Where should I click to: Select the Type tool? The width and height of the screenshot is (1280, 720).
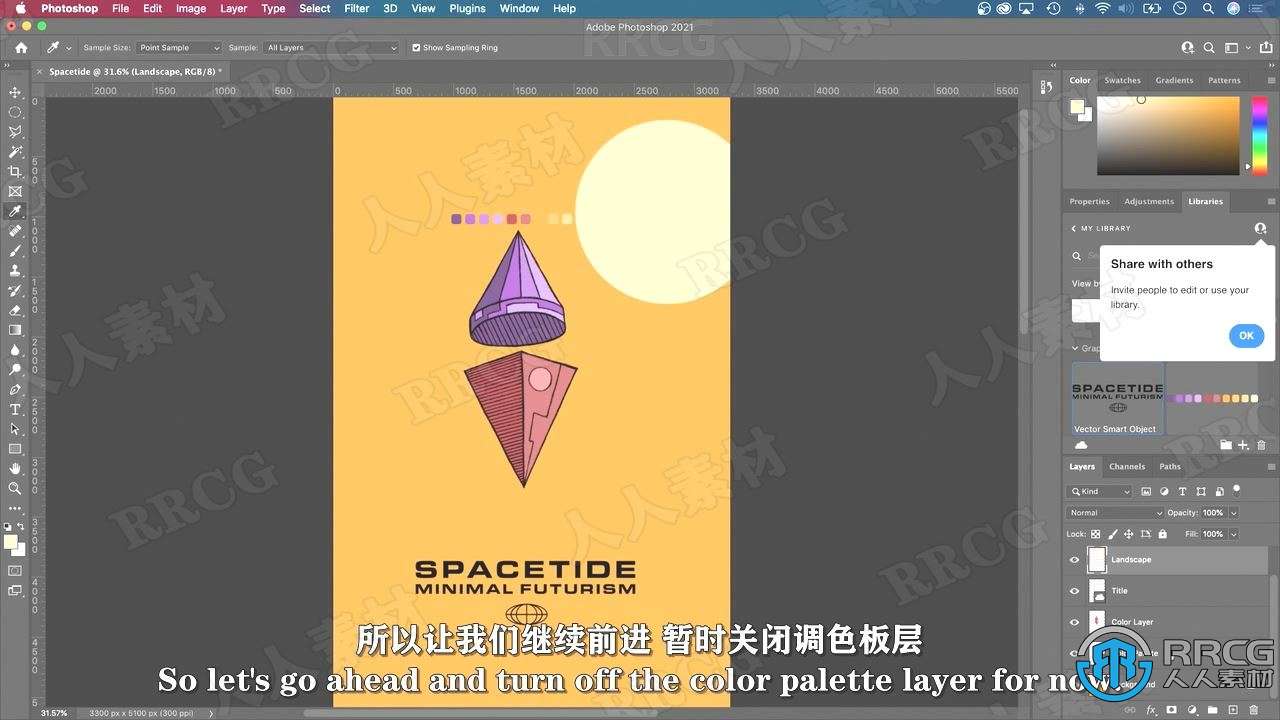[x=15, y=410]
